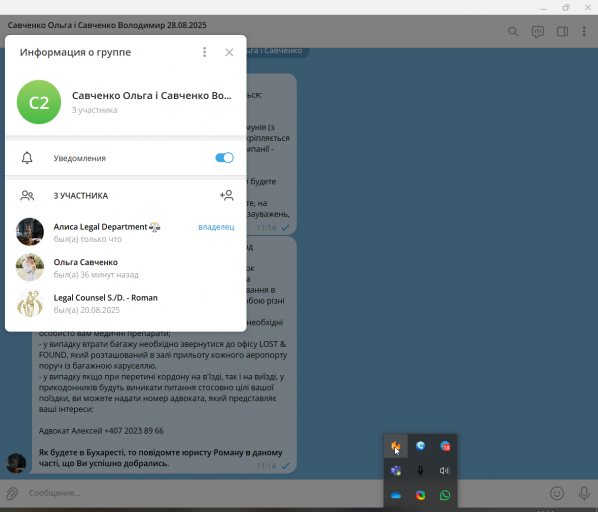Open the group info three-dot menu
The width and height of the screenshot is (598, 512).
click(x=204, y=52)
